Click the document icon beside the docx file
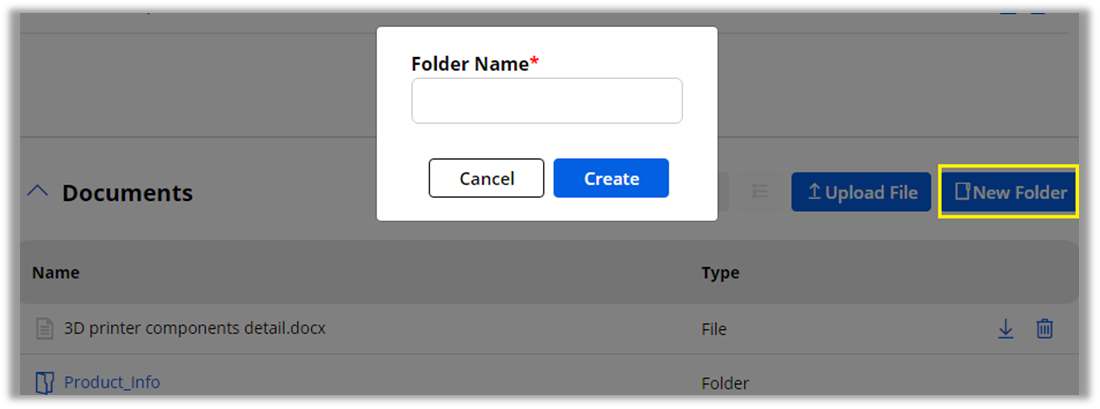 point(44,328)
